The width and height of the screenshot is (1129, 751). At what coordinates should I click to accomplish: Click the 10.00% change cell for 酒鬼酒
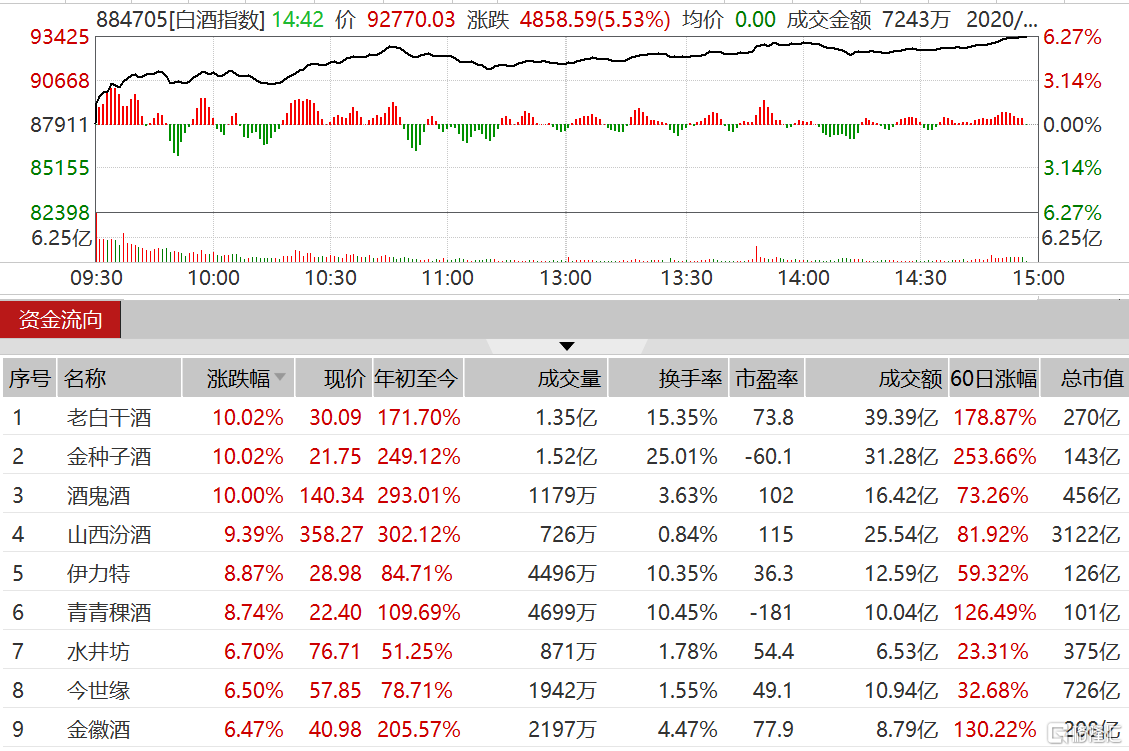(x=248, y=496)
